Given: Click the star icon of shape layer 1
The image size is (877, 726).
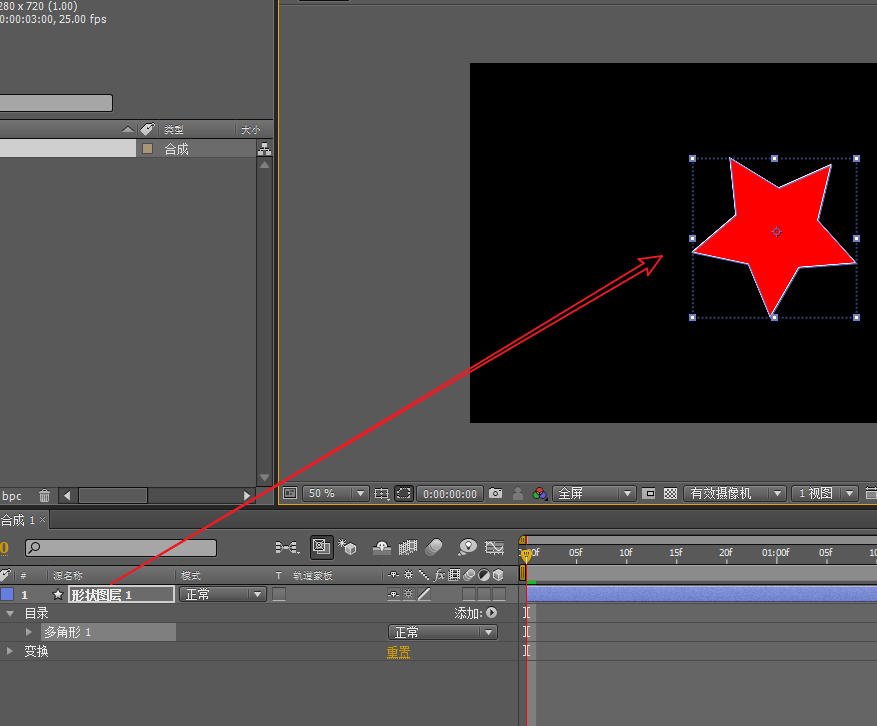Looking at the screenshot, I should click(58, 595).
